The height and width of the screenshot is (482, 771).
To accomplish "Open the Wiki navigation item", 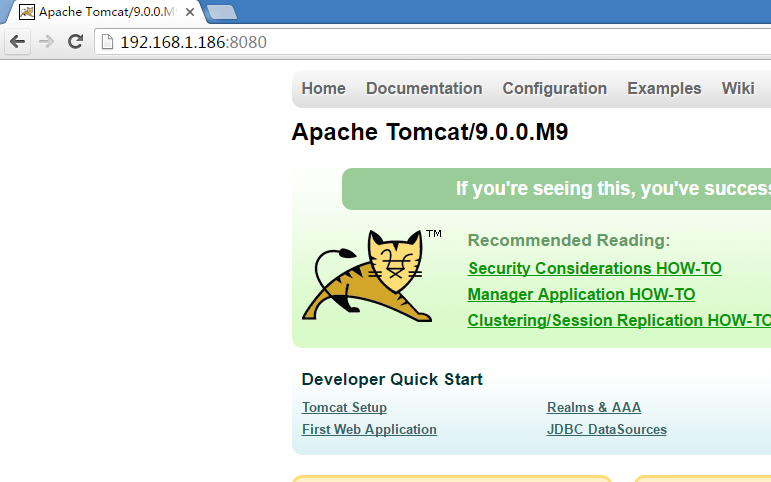I will click(738, 89).
